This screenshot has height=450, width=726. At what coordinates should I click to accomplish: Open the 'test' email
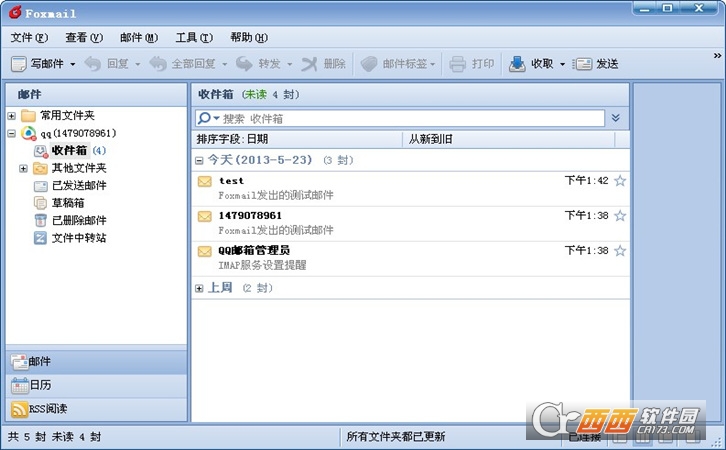pyautogui.click(x=410, y=188)
